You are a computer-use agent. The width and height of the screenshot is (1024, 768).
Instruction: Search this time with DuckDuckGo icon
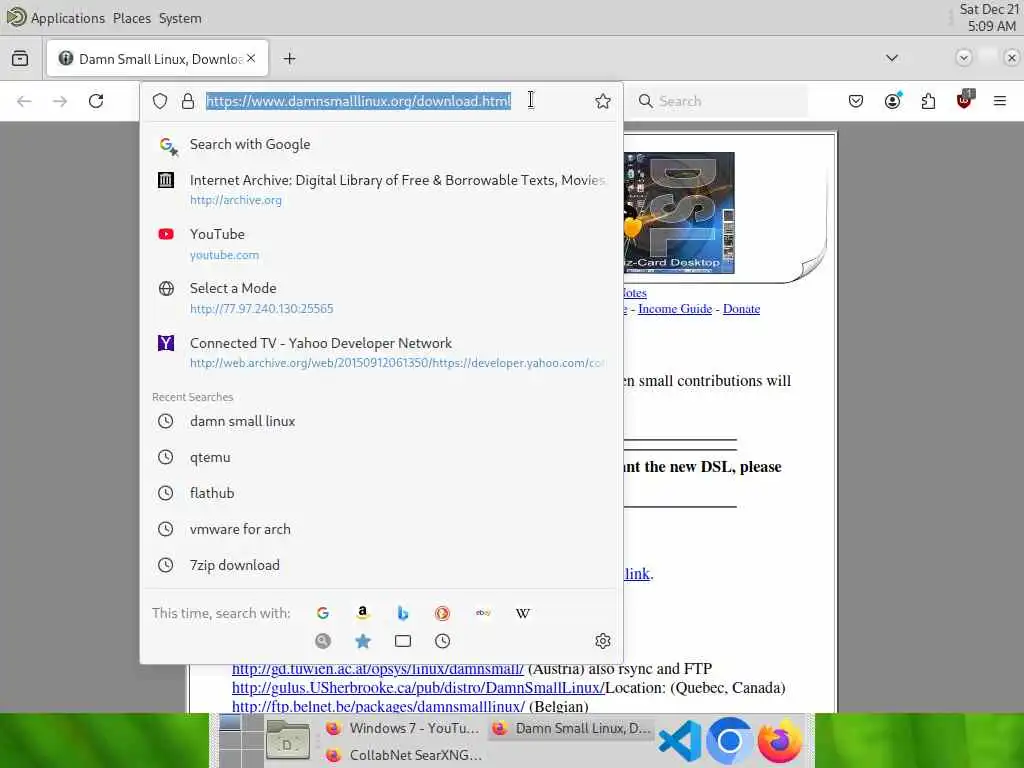443,613
